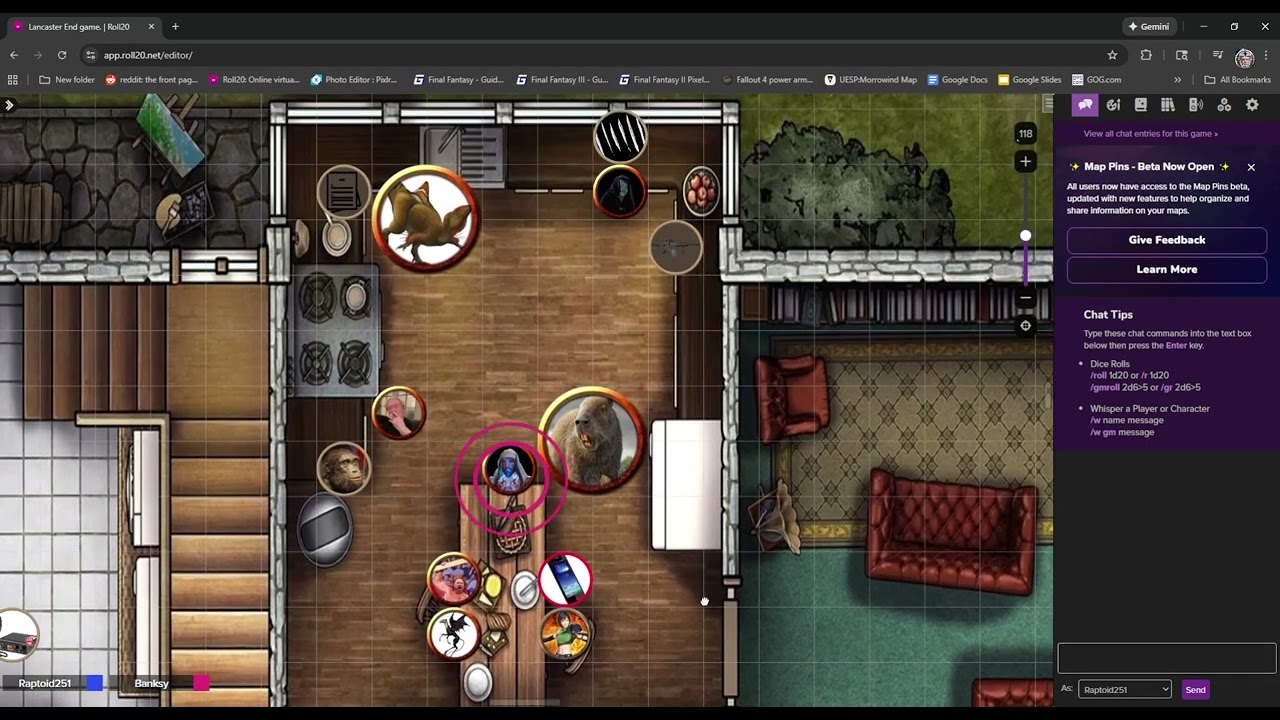Select the brown bear token

click(x=591, y=440)
